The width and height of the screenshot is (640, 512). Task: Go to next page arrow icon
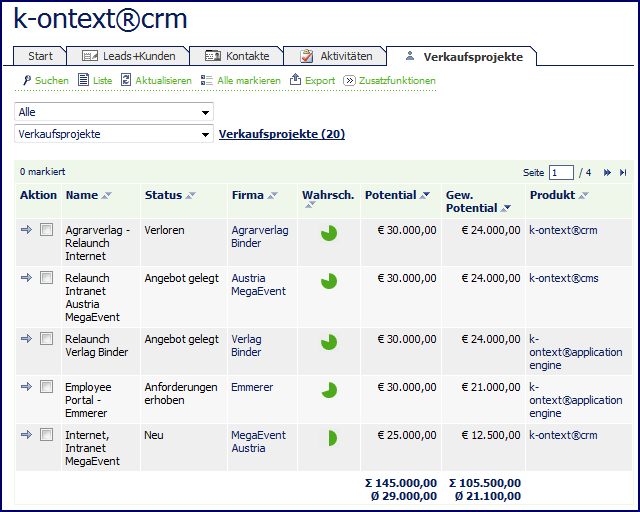(x=607, y=173)
